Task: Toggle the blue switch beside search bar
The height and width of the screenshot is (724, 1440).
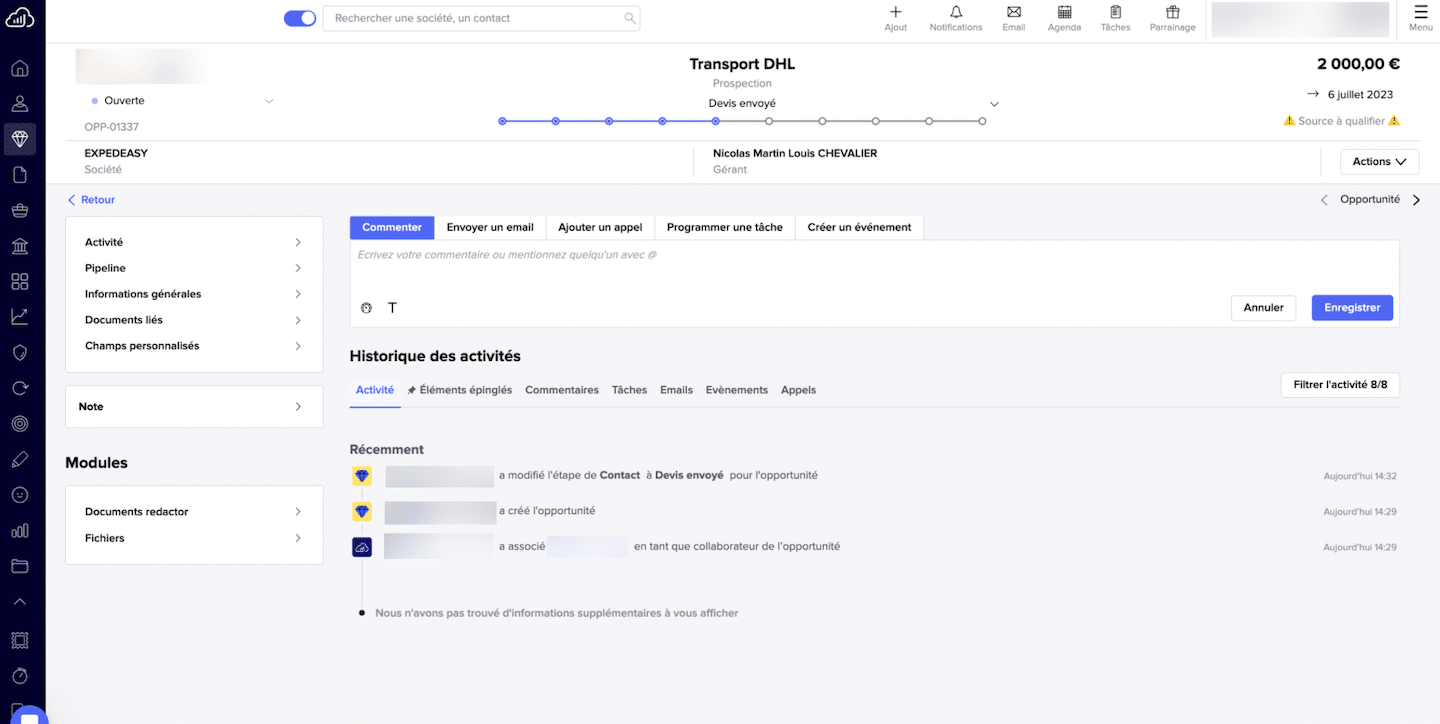Action: click(300, 18)
